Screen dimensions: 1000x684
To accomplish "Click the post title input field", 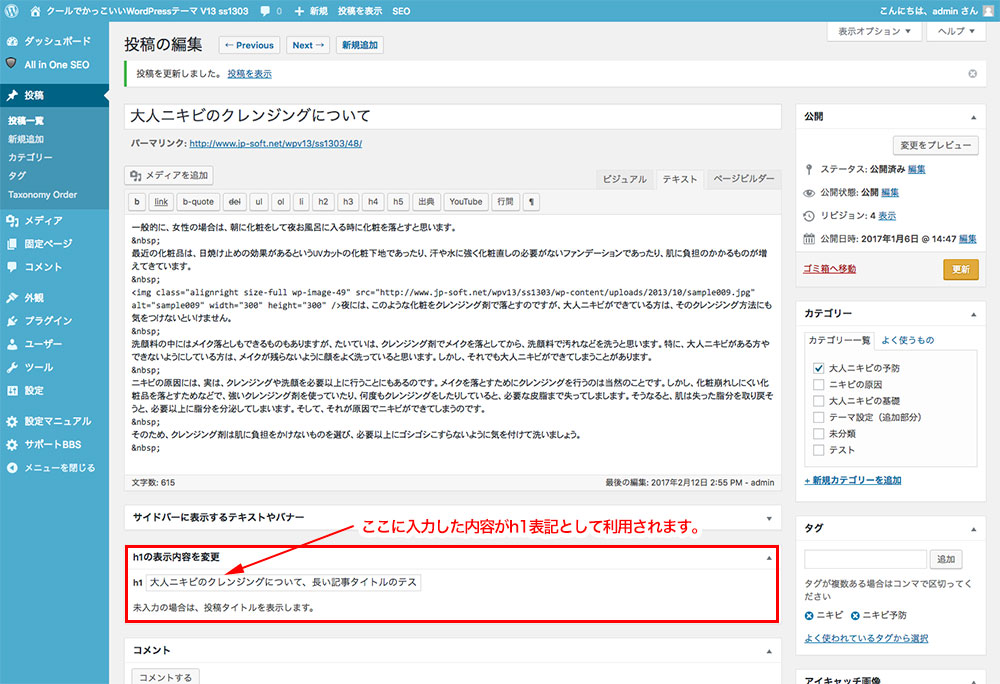I will pyautogui.click(x=453, y=116).
